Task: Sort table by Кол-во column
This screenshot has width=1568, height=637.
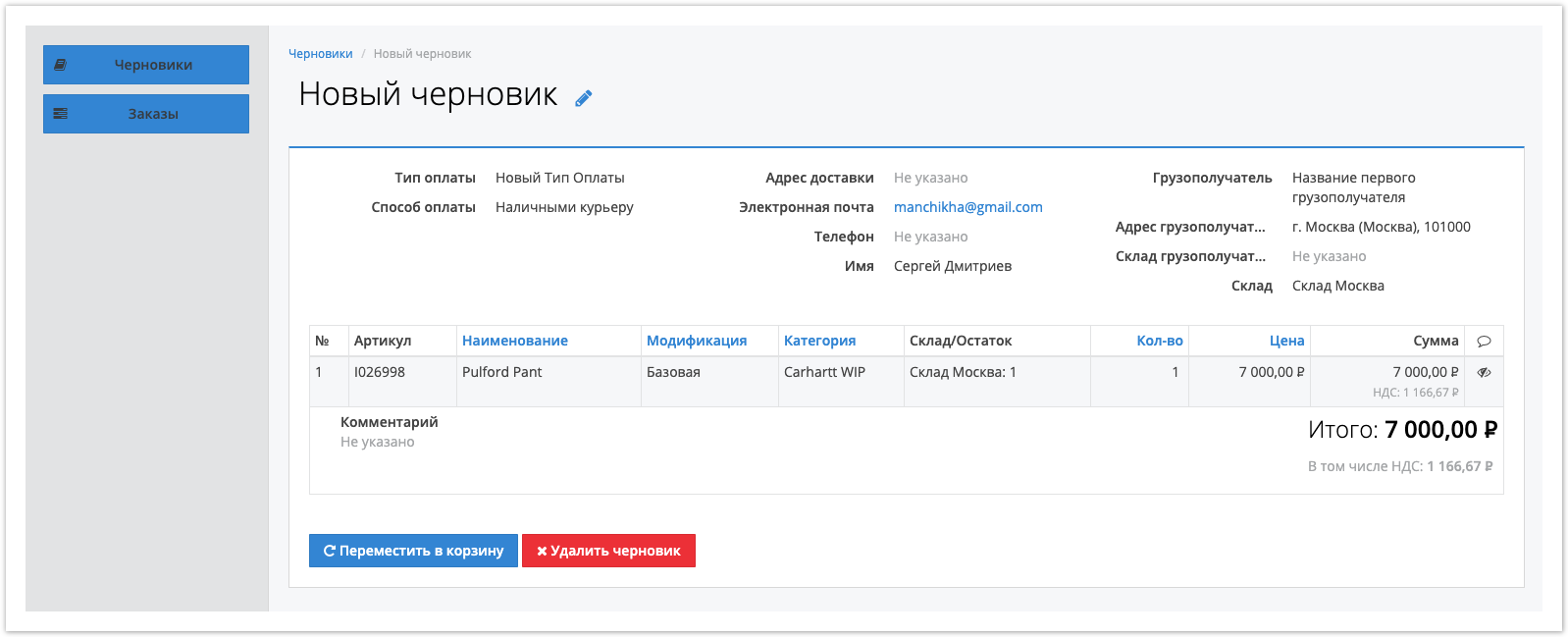Action: (1160, 341)
